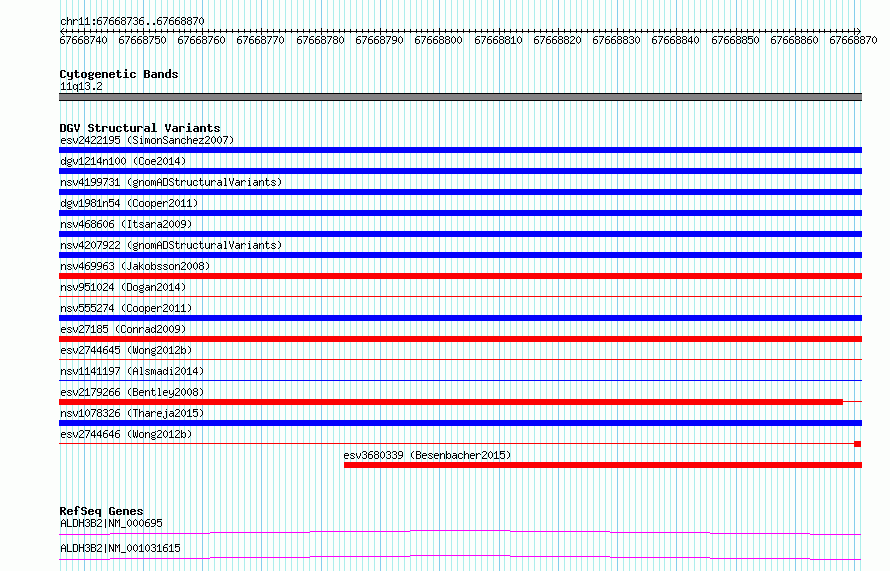Open nsv4207922 (gnomADStructuralVariants) label
Image resolution: width=890 pixels, height=571 pixels.
tap(171, 245)
